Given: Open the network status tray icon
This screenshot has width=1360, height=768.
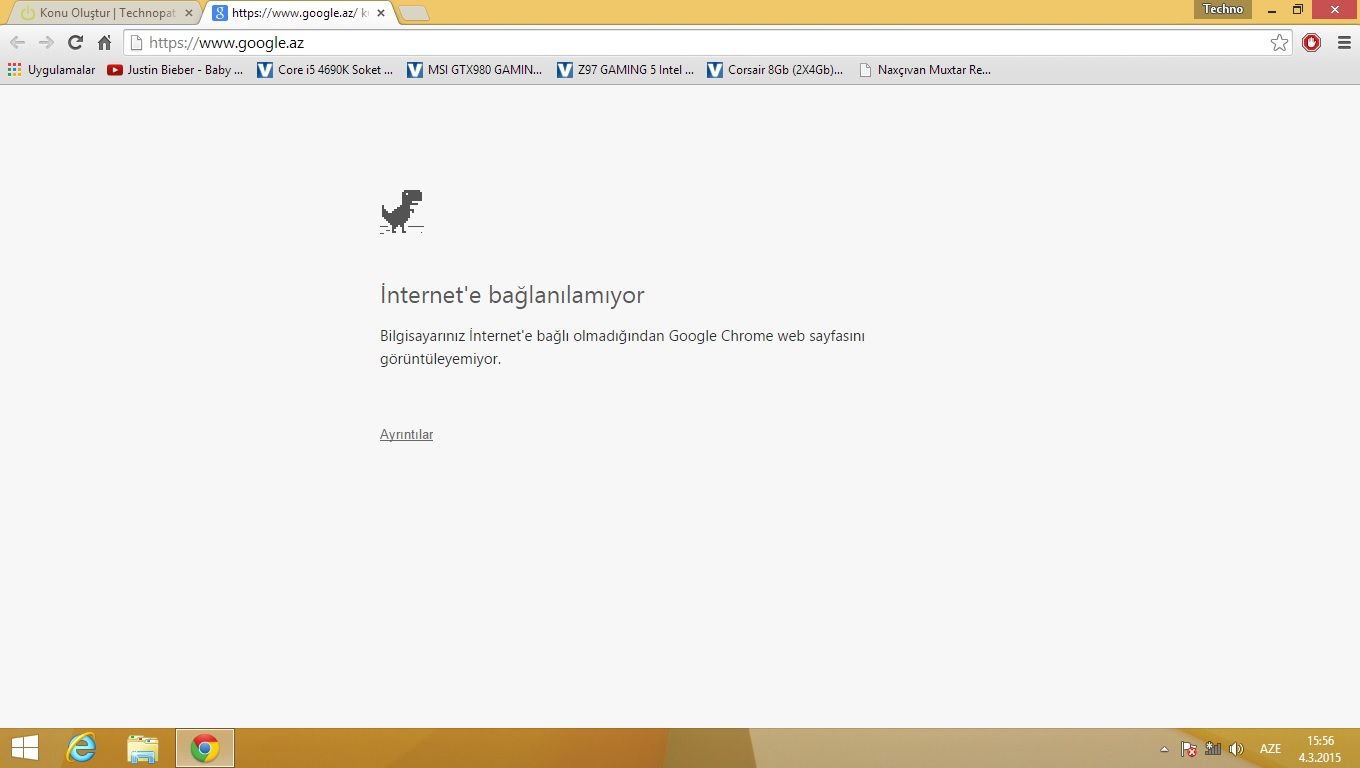Looking at the screenshot, I should [1212, 749].
